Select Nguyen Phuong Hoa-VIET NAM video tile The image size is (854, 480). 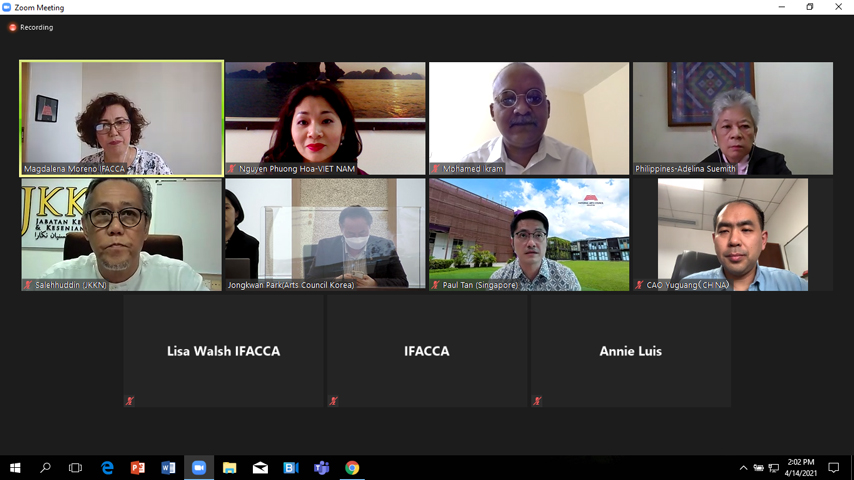[325, 118]
